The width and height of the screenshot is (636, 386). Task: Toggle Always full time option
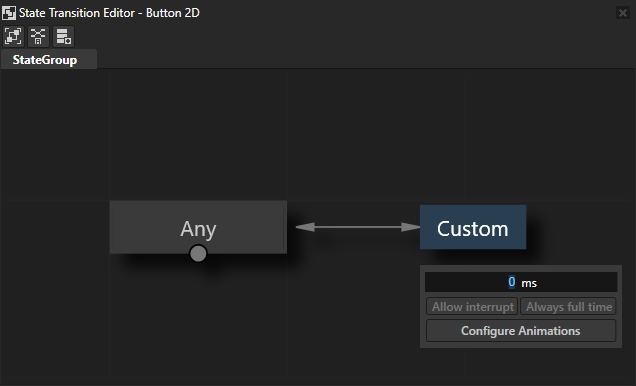(568, 307)
